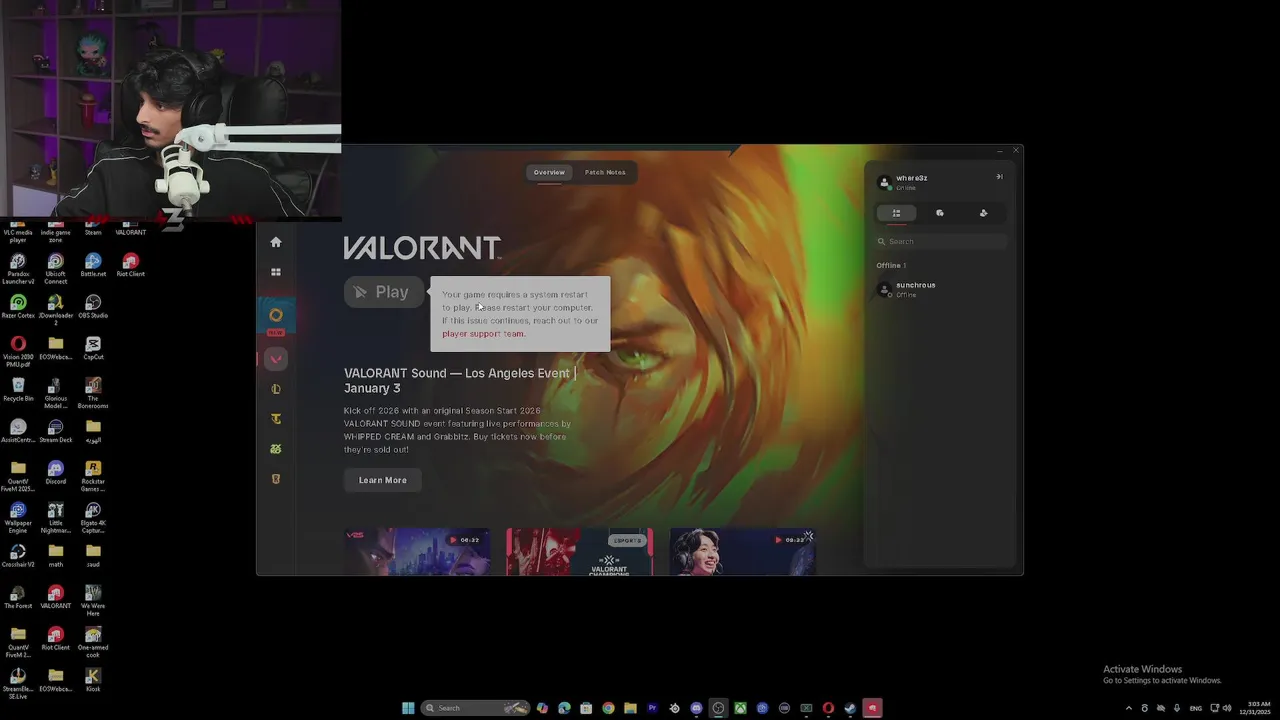Open the Valorant Champions esports thumbnail

[579, 552]
